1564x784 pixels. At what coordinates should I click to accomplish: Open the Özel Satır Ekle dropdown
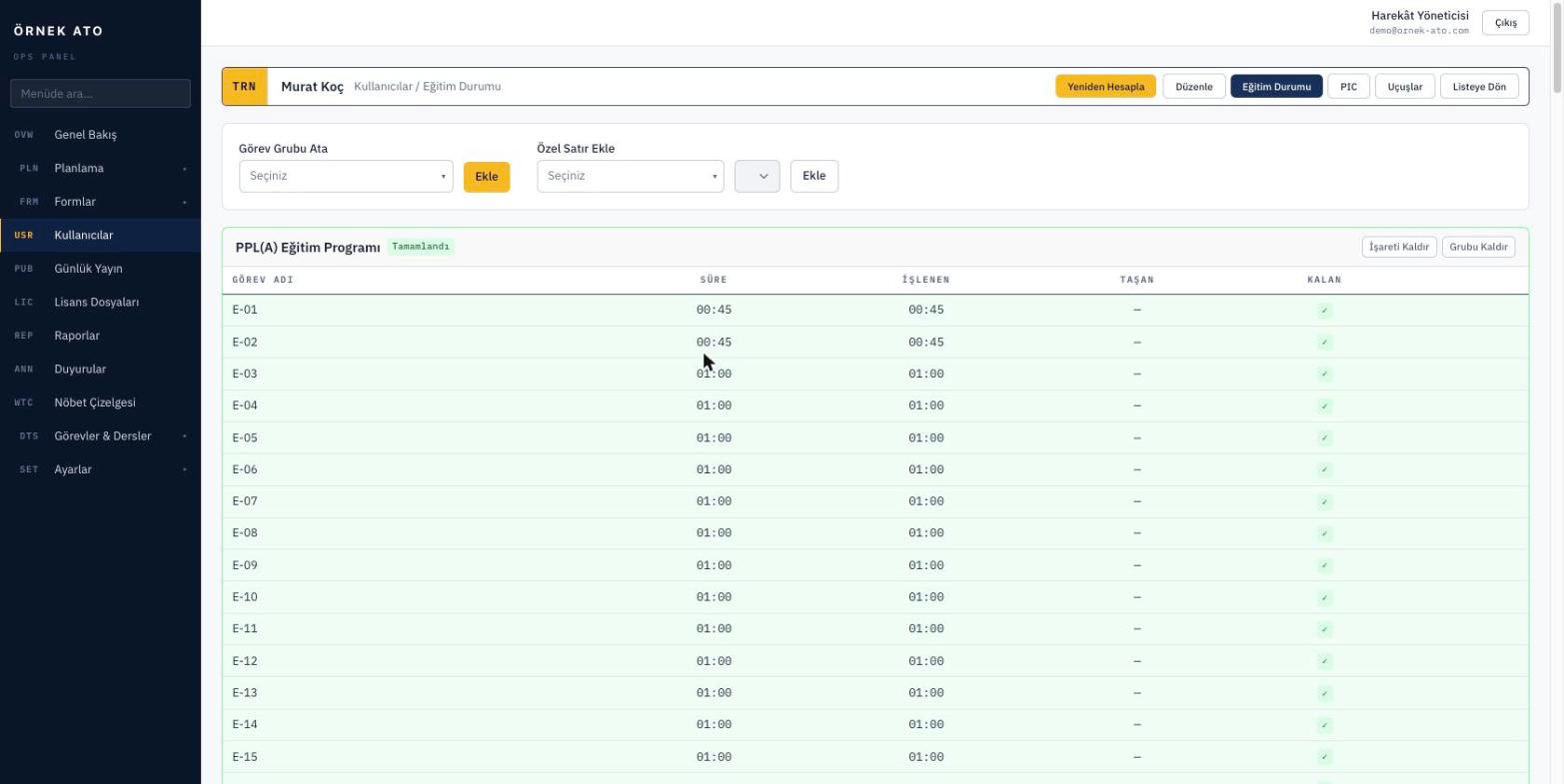pyautogui.click(x=631, y=176)
